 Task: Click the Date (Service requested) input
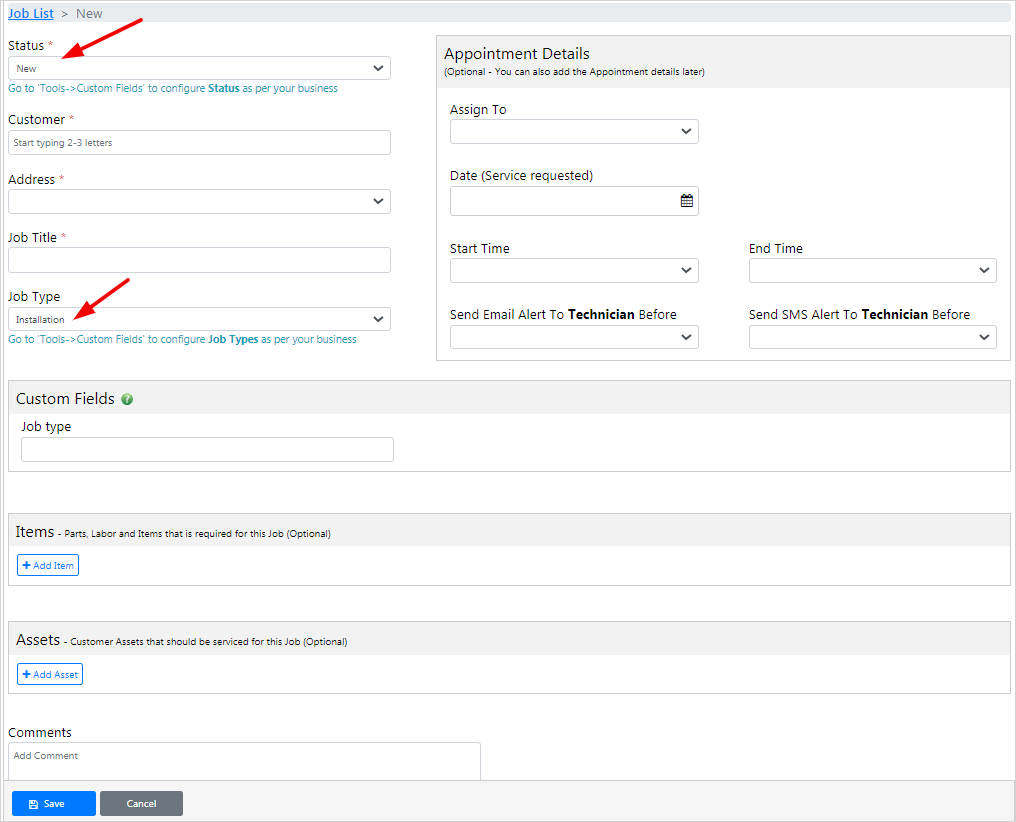pyautogui.click(x=562, y=201)
